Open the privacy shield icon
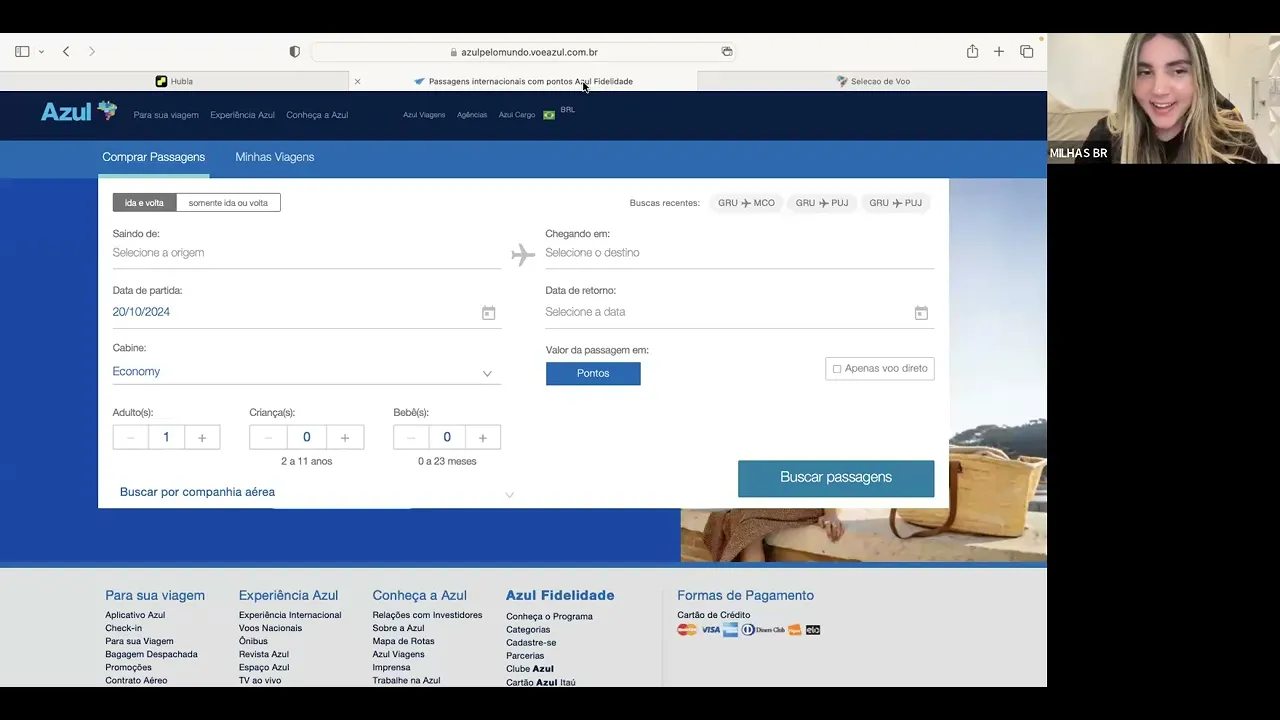The width and height of the screenshot is (1280, 720). pyautogui.click(x=294, y=51)
